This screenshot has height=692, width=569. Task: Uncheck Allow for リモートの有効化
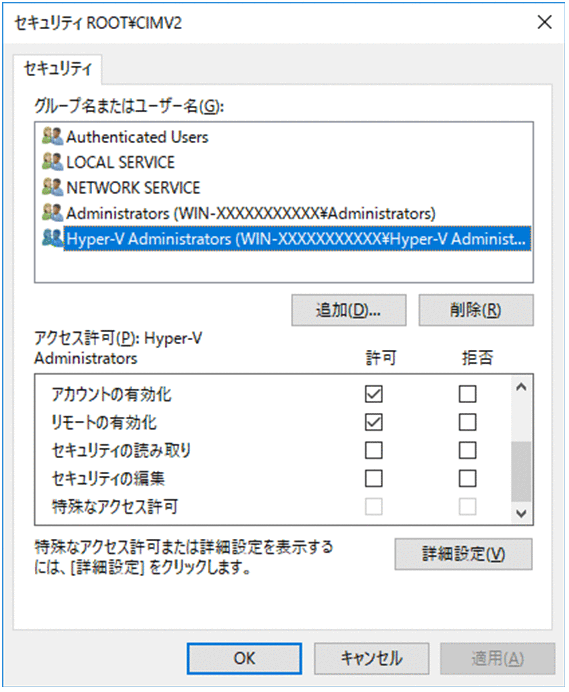373,422
